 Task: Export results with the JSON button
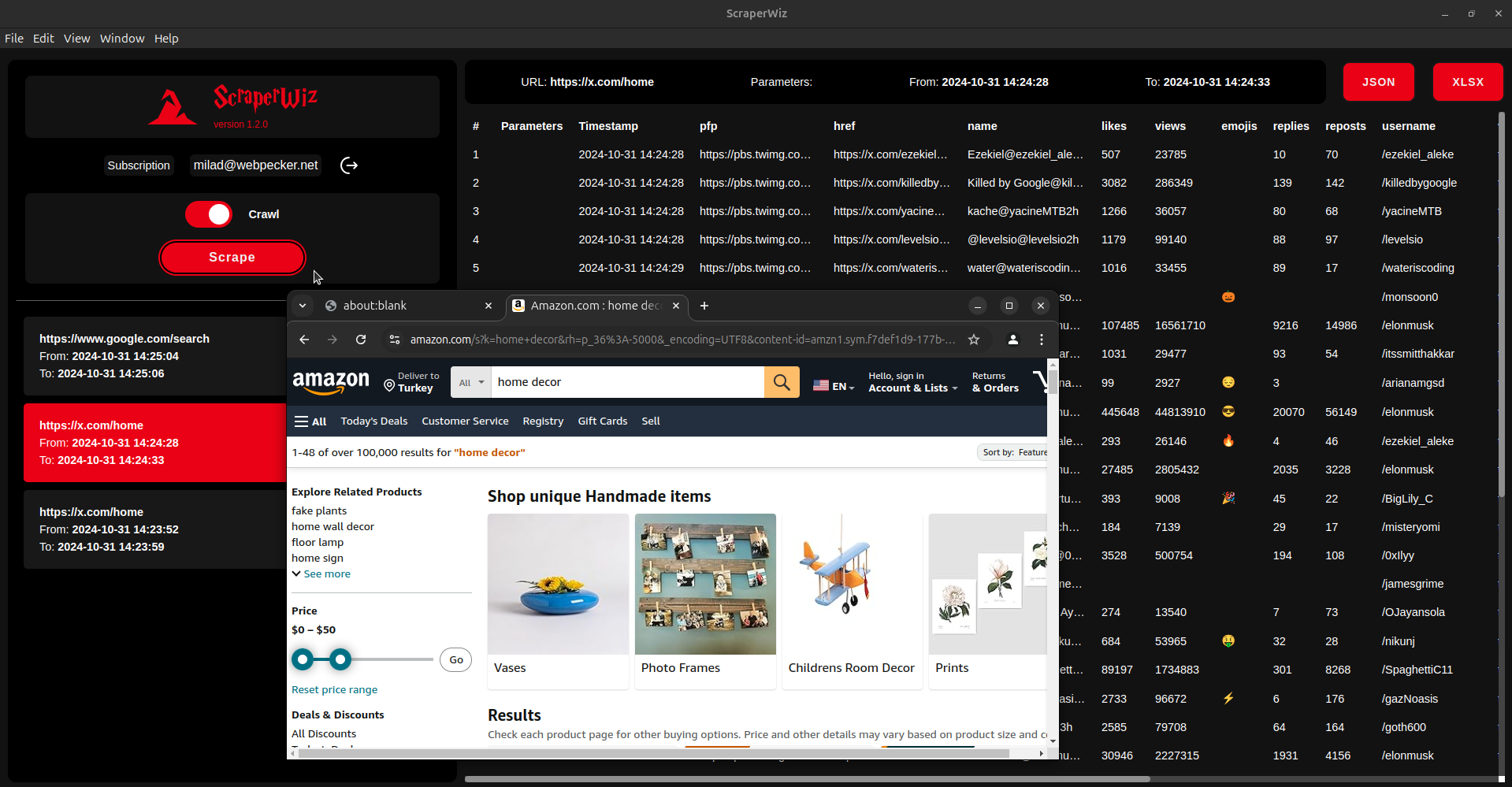(1379, 82)
